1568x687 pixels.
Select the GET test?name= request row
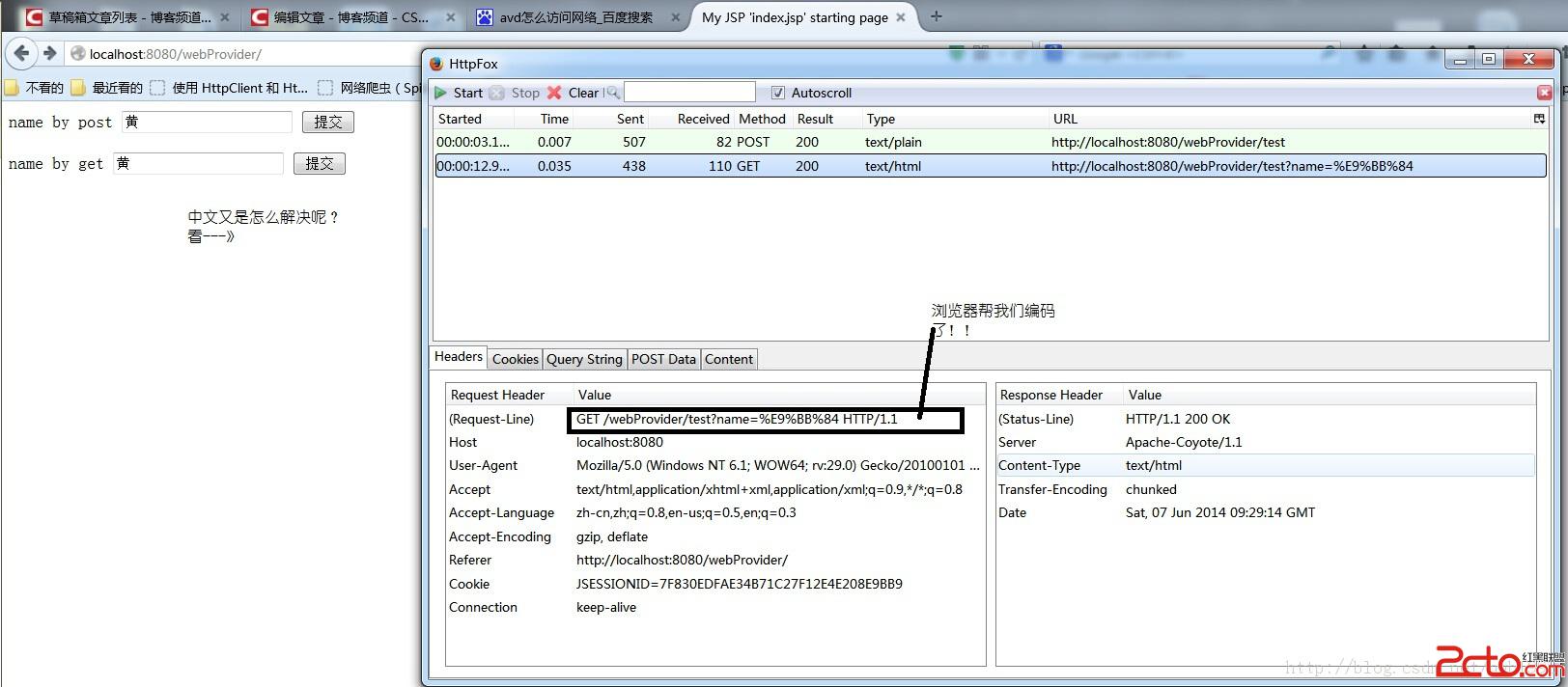pos(990,166)
